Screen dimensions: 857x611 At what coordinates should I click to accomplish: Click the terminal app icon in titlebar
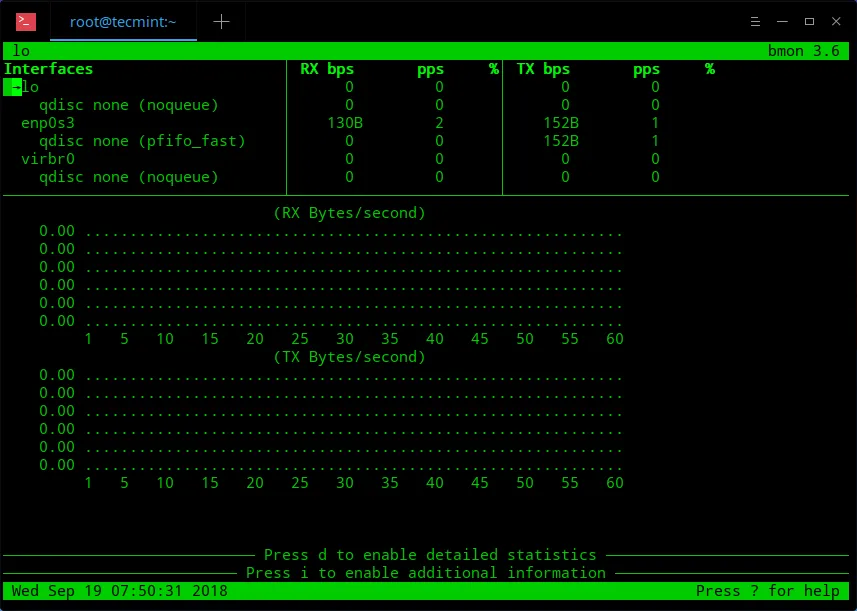pos(27,21)
